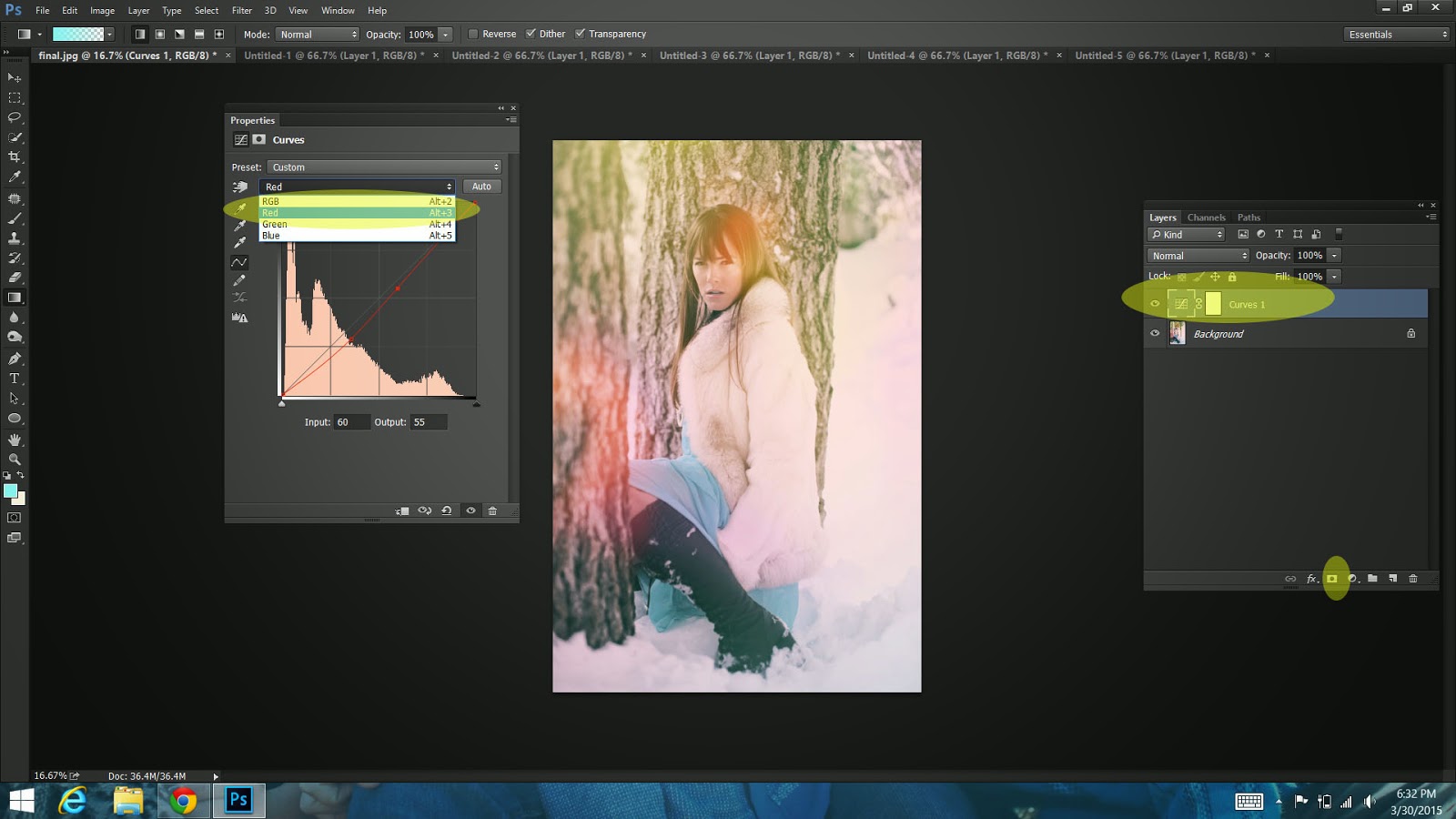1456x819 pixels.
Task: Reset Curves adjustment to defaults
Action: click(x=447, y=511)
